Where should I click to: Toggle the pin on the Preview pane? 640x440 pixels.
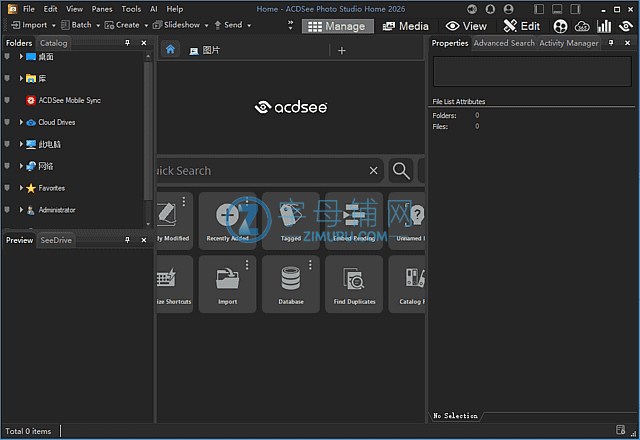pyautogui.click(x=127, y=240)
